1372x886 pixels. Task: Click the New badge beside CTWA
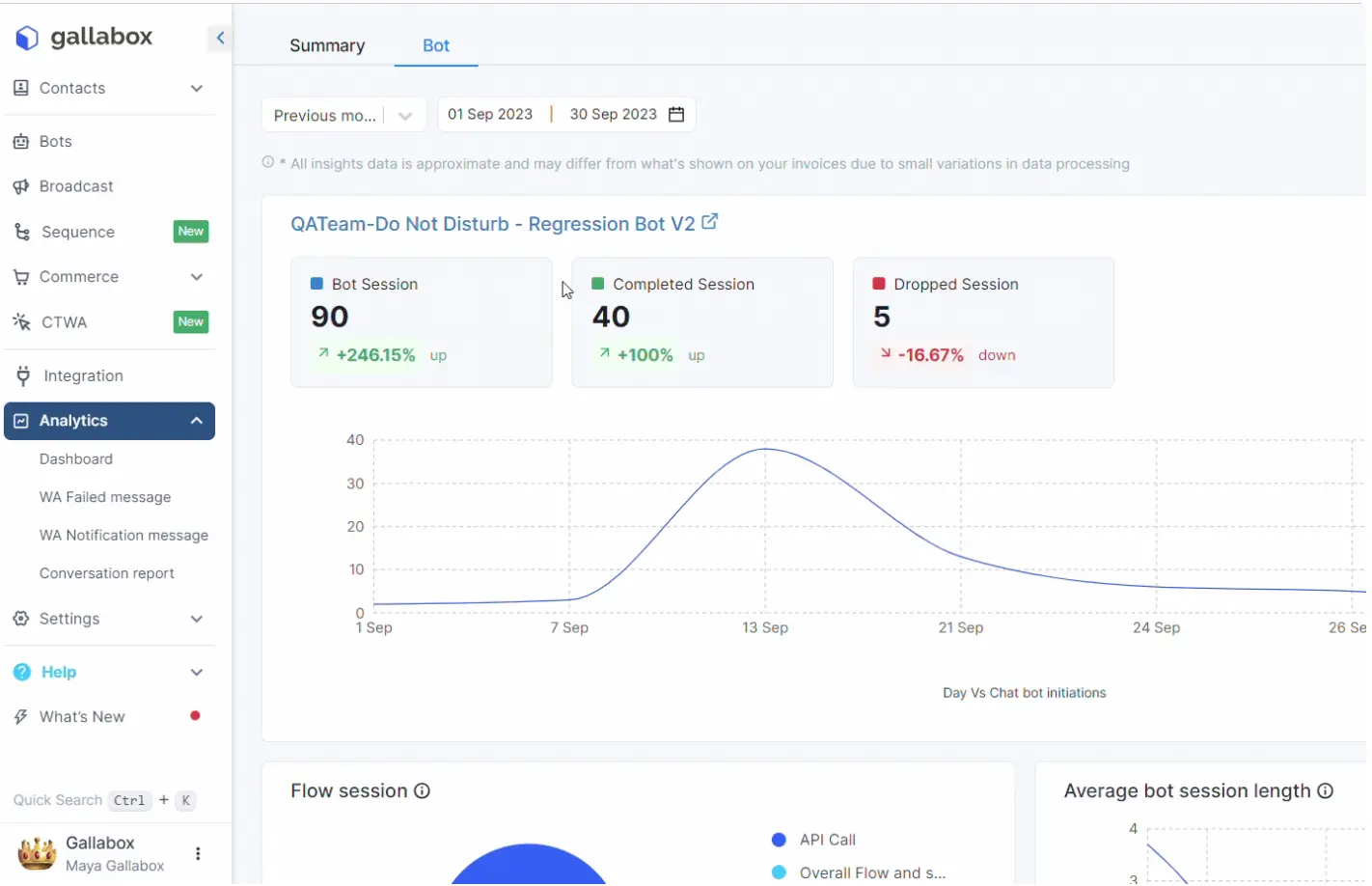pyautogui.click(x=191, y=322)
